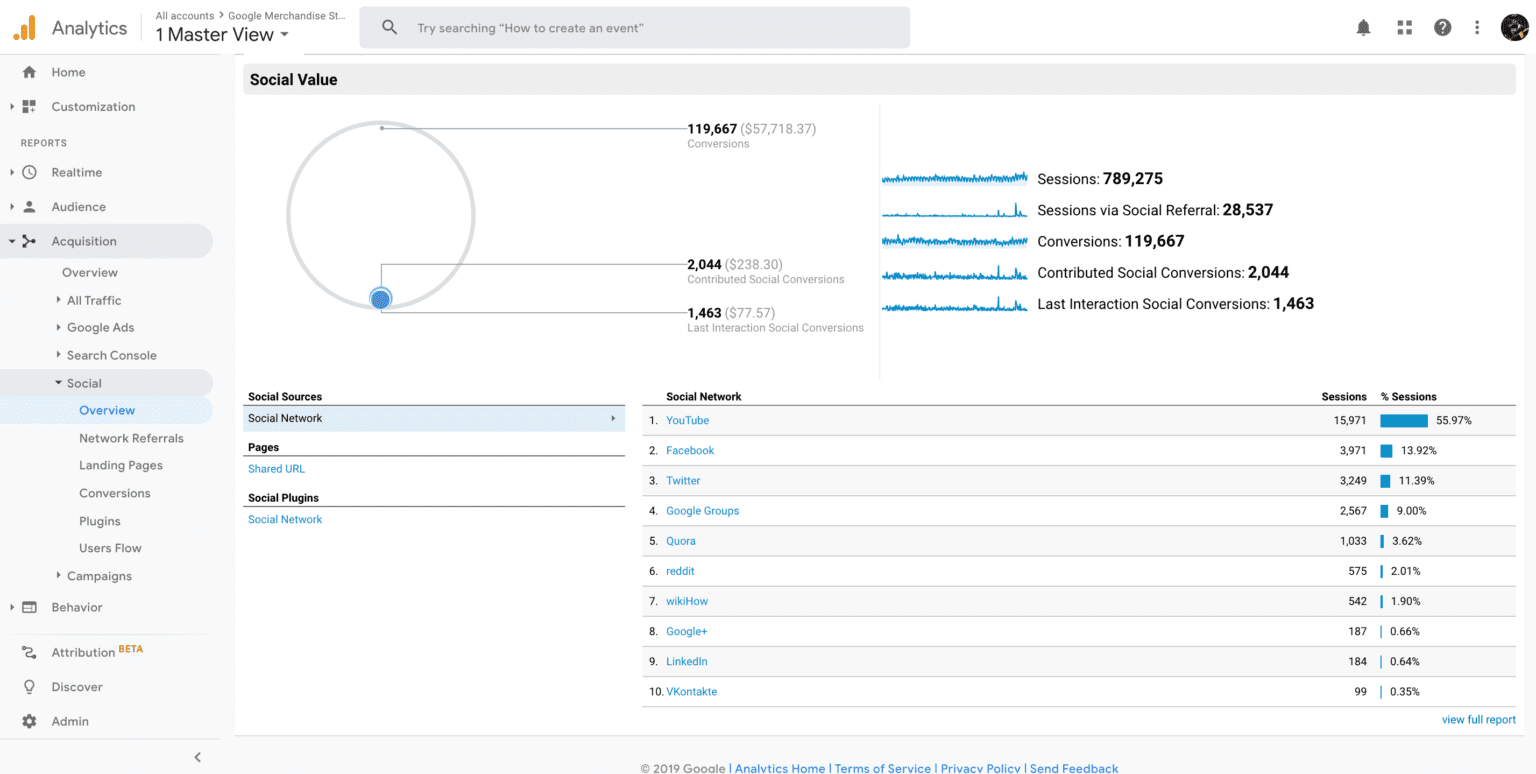Image resolution: width=1536 pixels, height=774 pixels.
Task: Collapse the Acquisition section arrow
Action: (11, 241)
